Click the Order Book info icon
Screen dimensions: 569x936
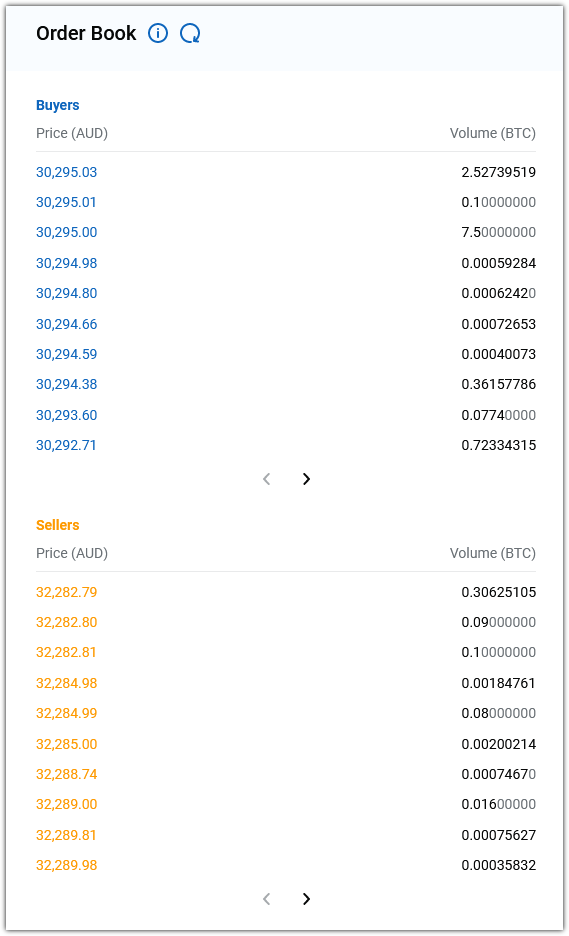(x=158, y=33)
